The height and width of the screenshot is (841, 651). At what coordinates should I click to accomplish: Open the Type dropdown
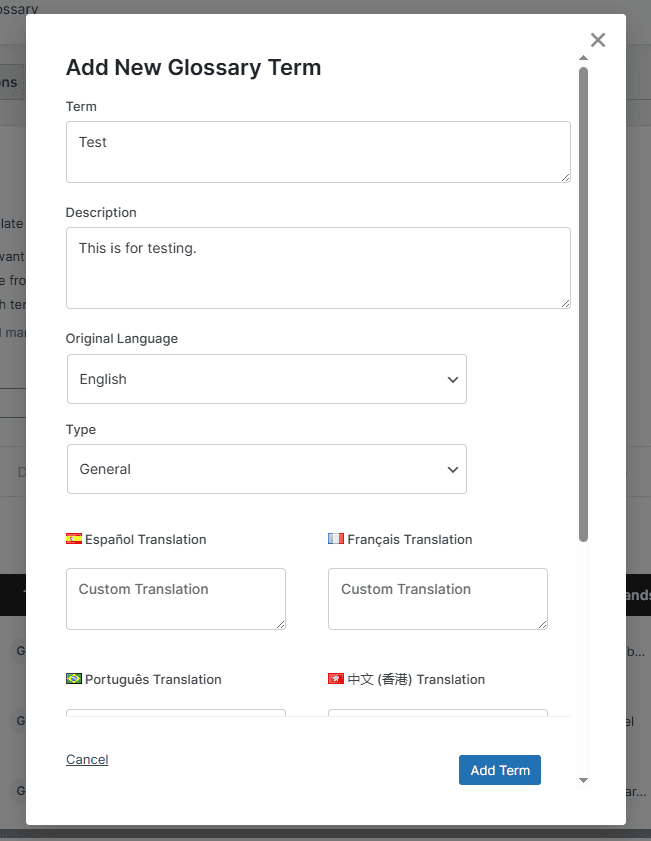266,469
